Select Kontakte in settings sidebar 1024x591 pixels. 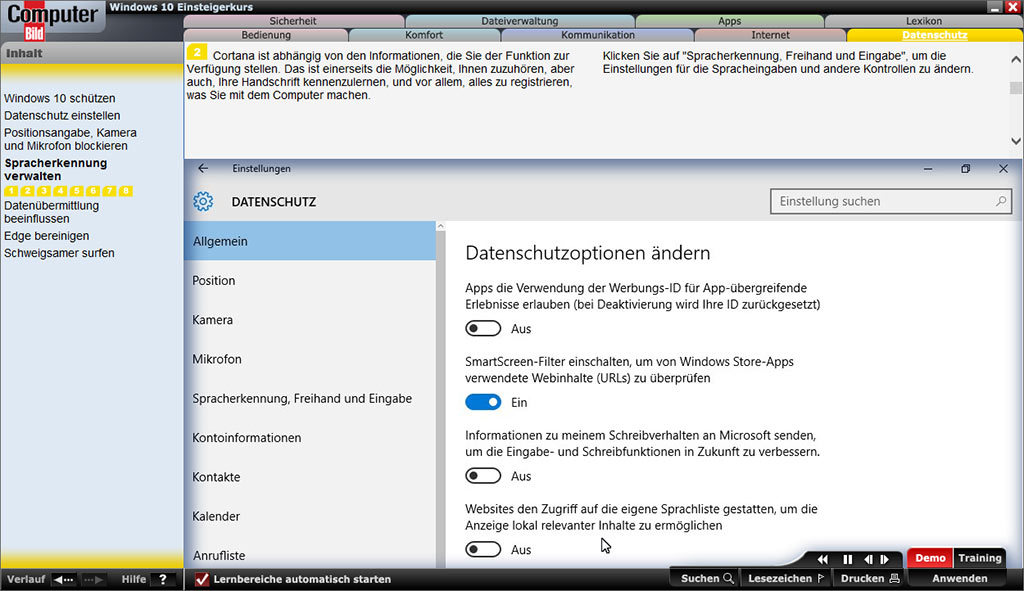point(310,477)
